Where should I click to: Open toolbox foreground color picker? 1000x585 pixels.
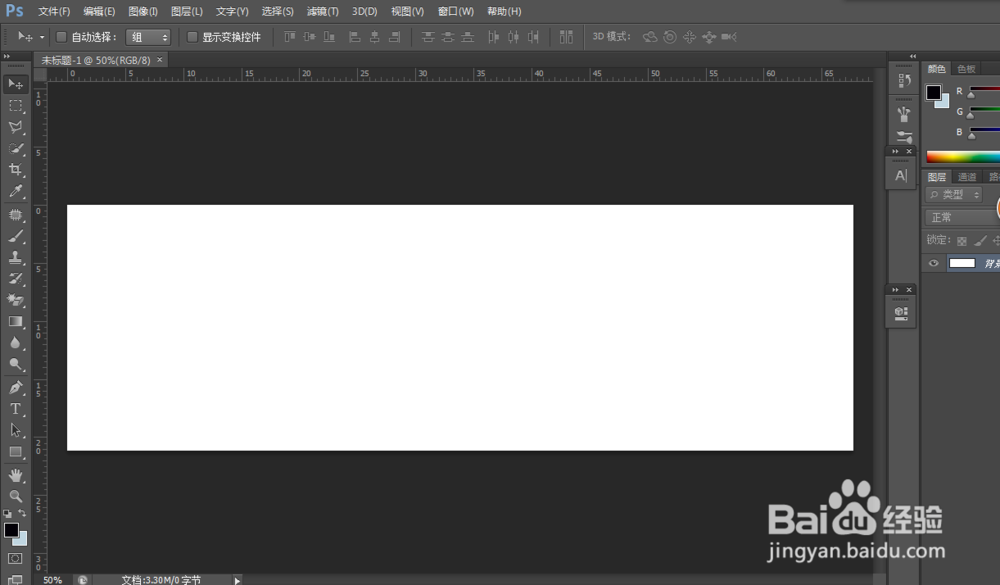(x=11, y=529)
